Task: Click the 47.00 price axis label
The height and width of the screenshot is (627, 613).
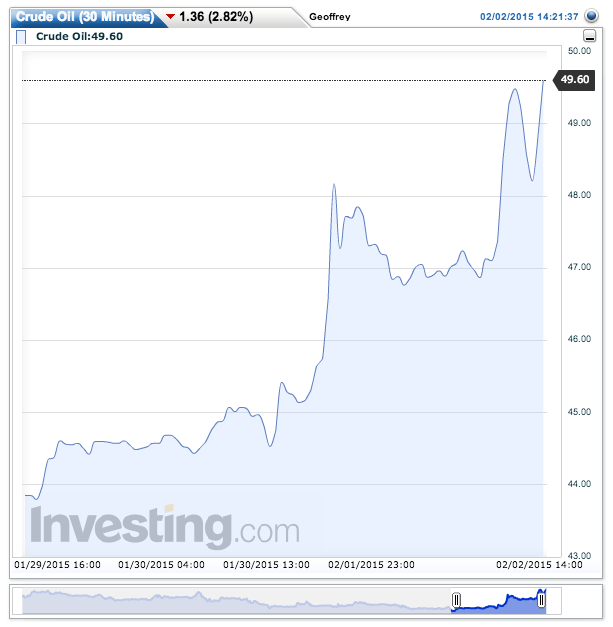Action: (579, 267)
